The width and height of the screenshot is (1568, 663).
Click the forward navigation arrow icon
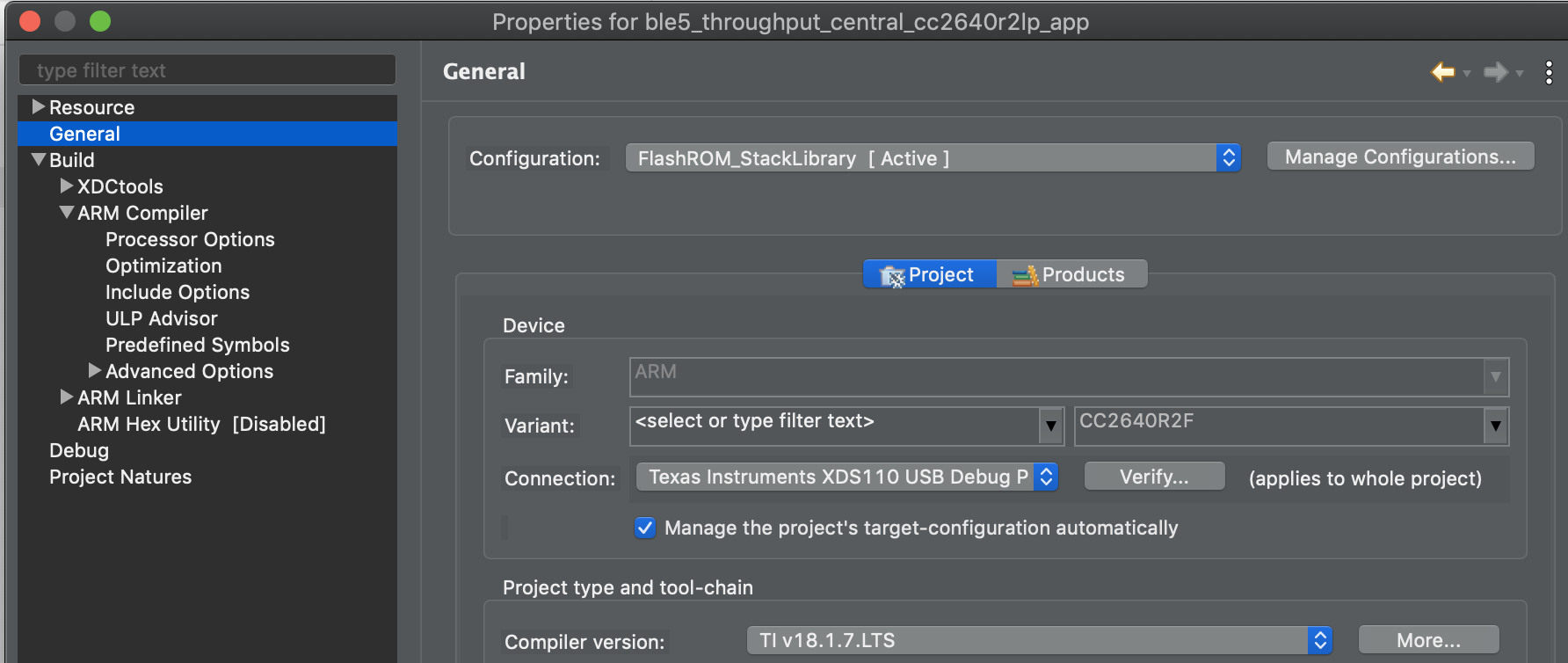pyautogui.click(x=1495, y=72)
